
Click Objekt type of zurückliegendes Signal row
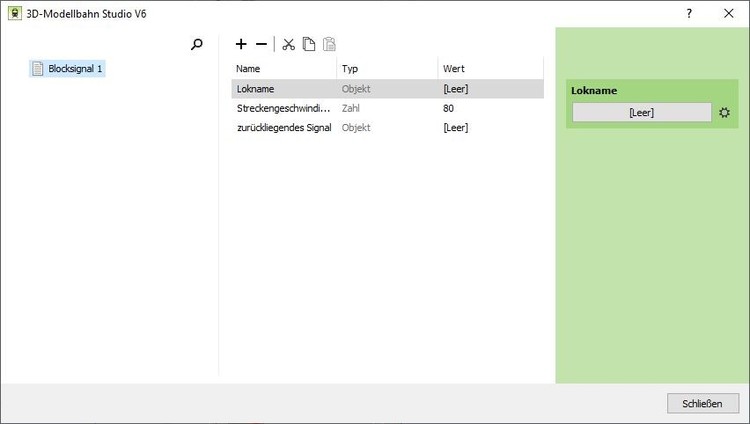[356, 128]
